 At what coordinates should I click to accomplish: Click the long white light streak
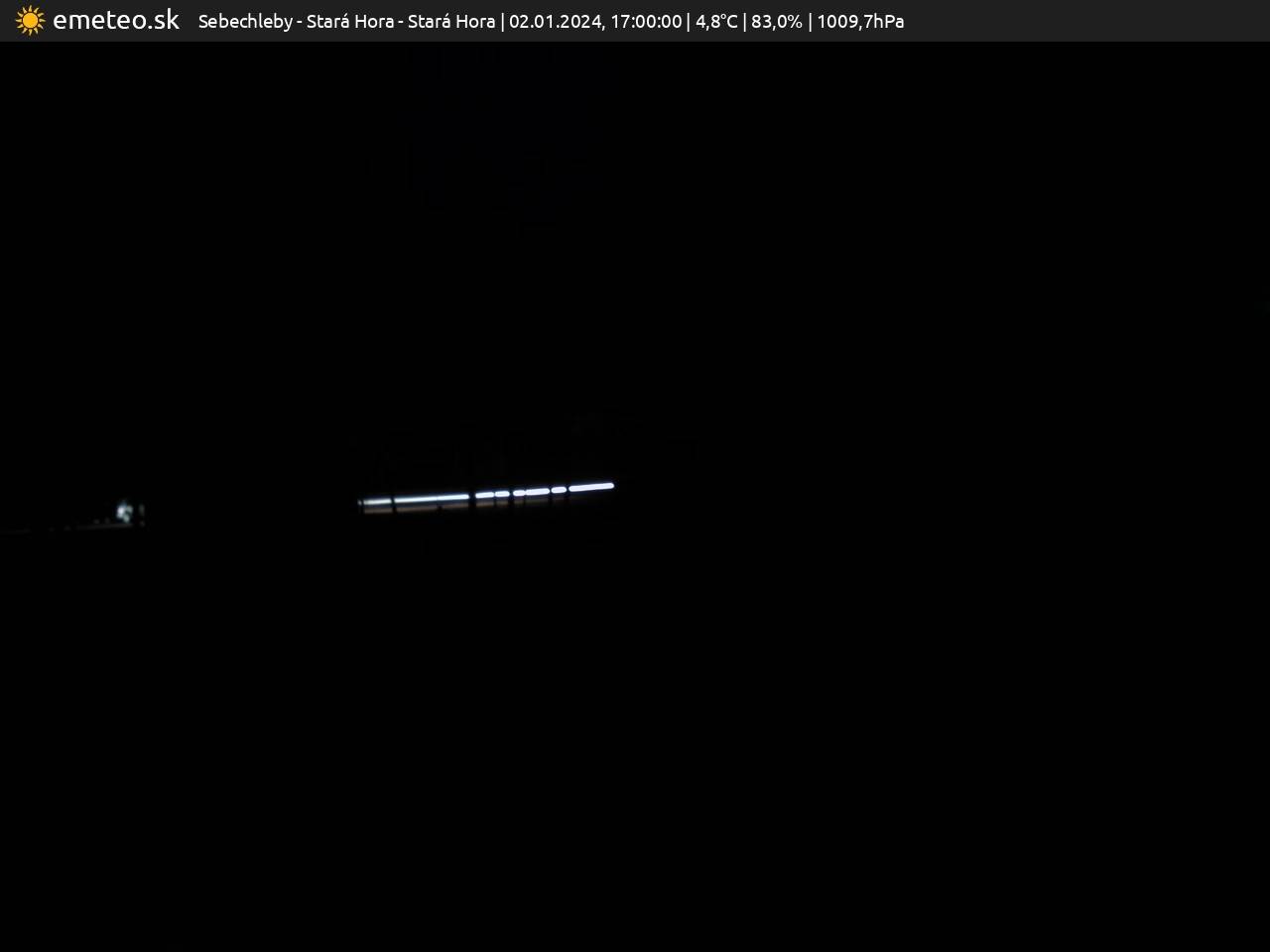[486, 494]
